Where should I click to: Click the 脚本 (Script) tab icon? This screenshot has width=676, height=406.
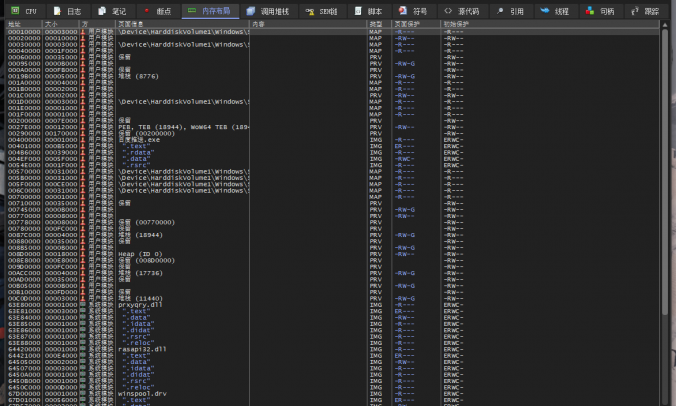(356, 10)
